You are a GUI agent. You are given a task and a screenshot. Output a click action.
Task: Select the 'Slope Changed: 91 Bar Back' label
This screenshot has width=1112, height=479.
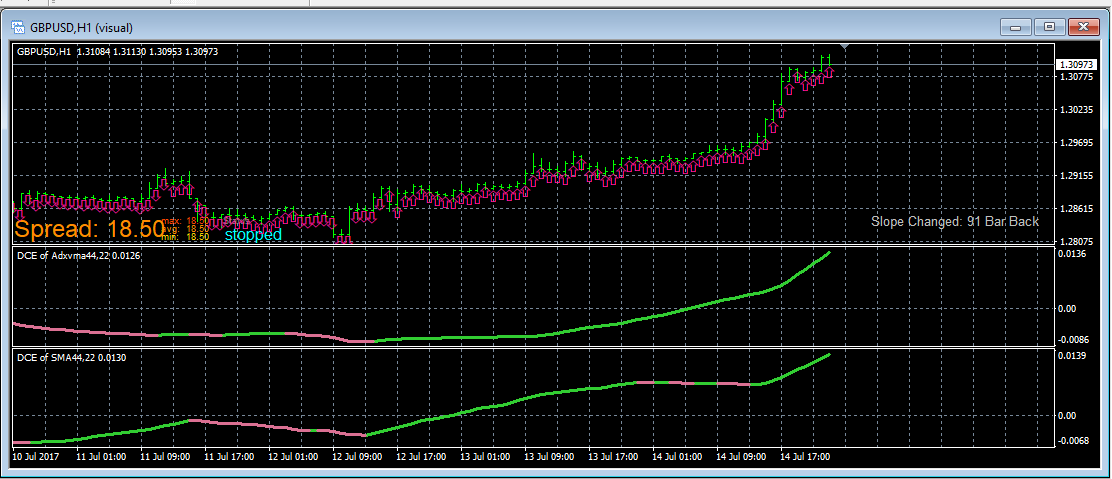pos(955,221)
